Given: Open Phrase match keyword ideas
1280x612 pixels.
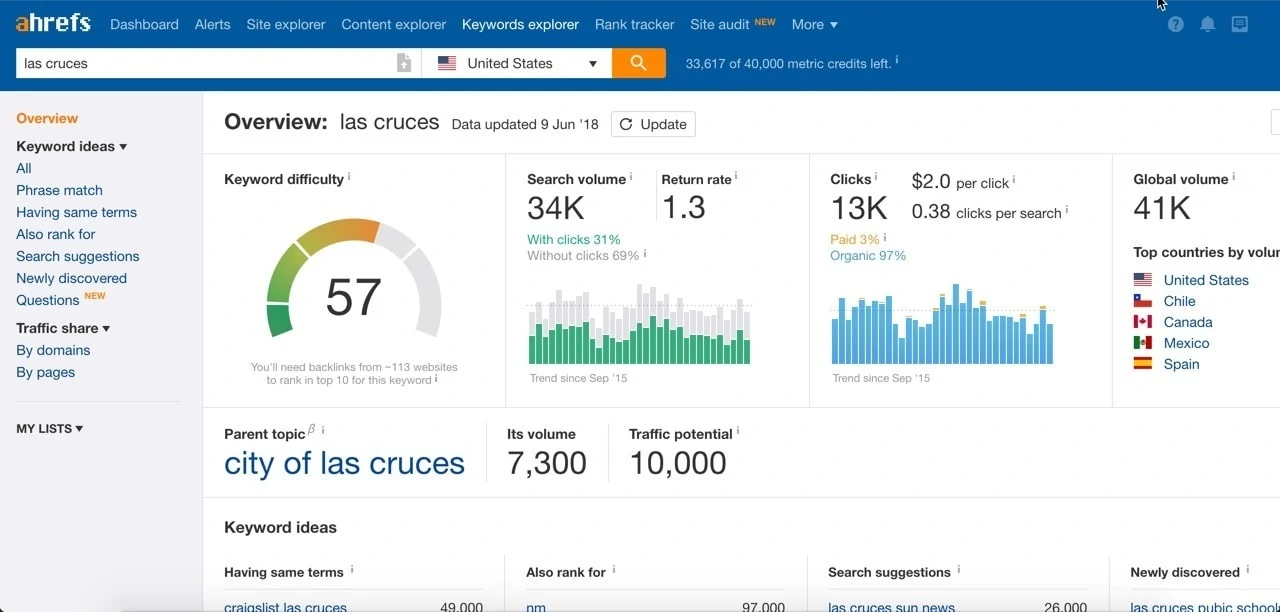Looking at the screenshot, I should 59,190.
